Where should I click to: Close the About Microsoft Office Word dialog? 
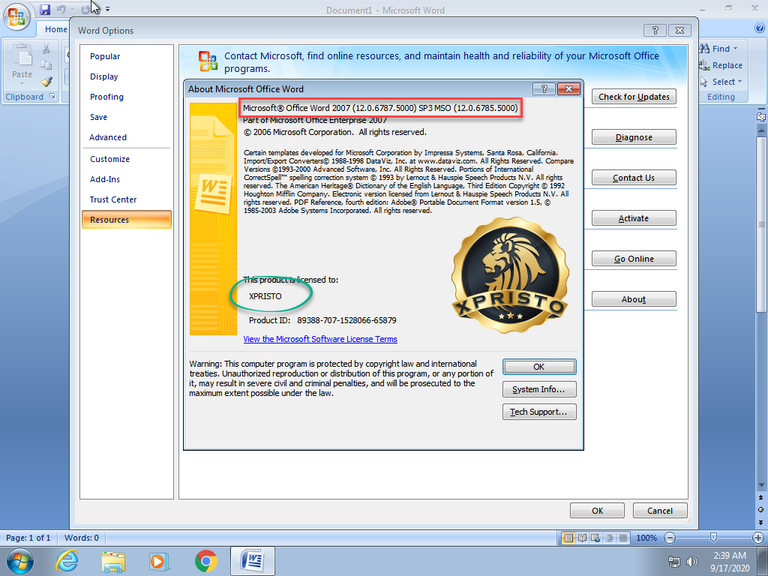[x=569, y=89]
